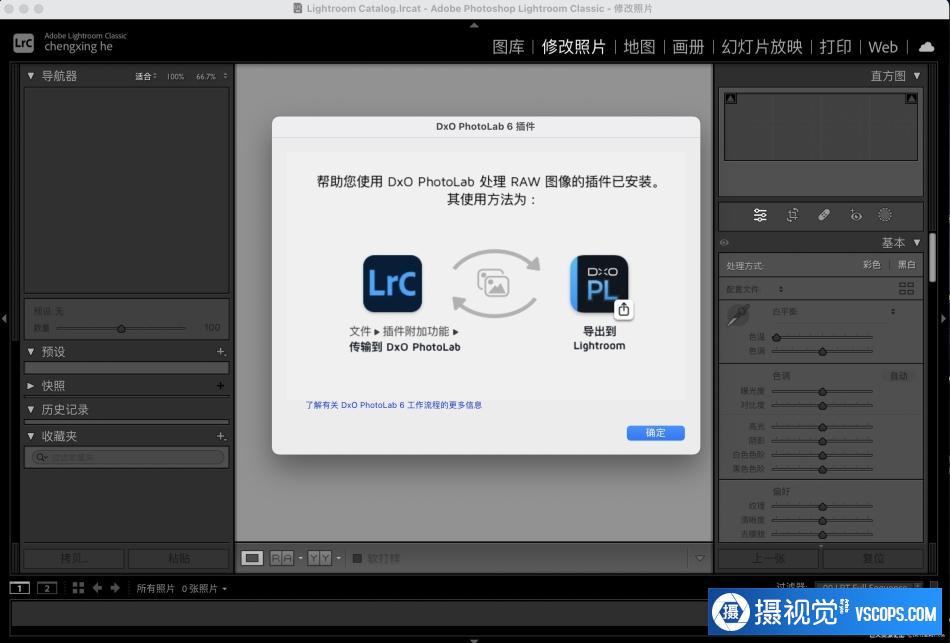Image resolution: width=950 pixels, height=643 pixels.
Task: Select the Edit sliders tool icon
Action: pos(760,215)
